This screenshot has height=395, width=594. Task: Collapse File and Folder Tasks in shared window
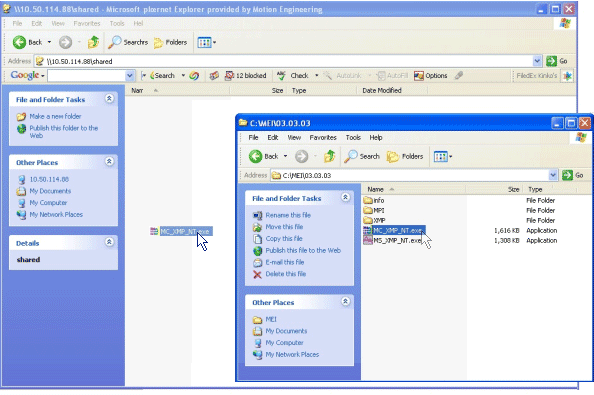pyautogui.click(x=109, y=99)
